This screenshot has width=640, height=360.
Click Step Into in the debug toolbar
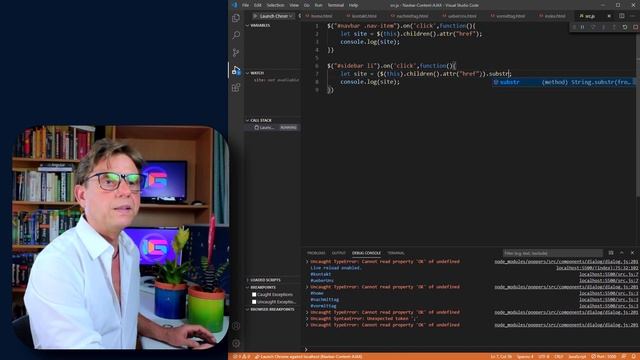pos(604,27)
